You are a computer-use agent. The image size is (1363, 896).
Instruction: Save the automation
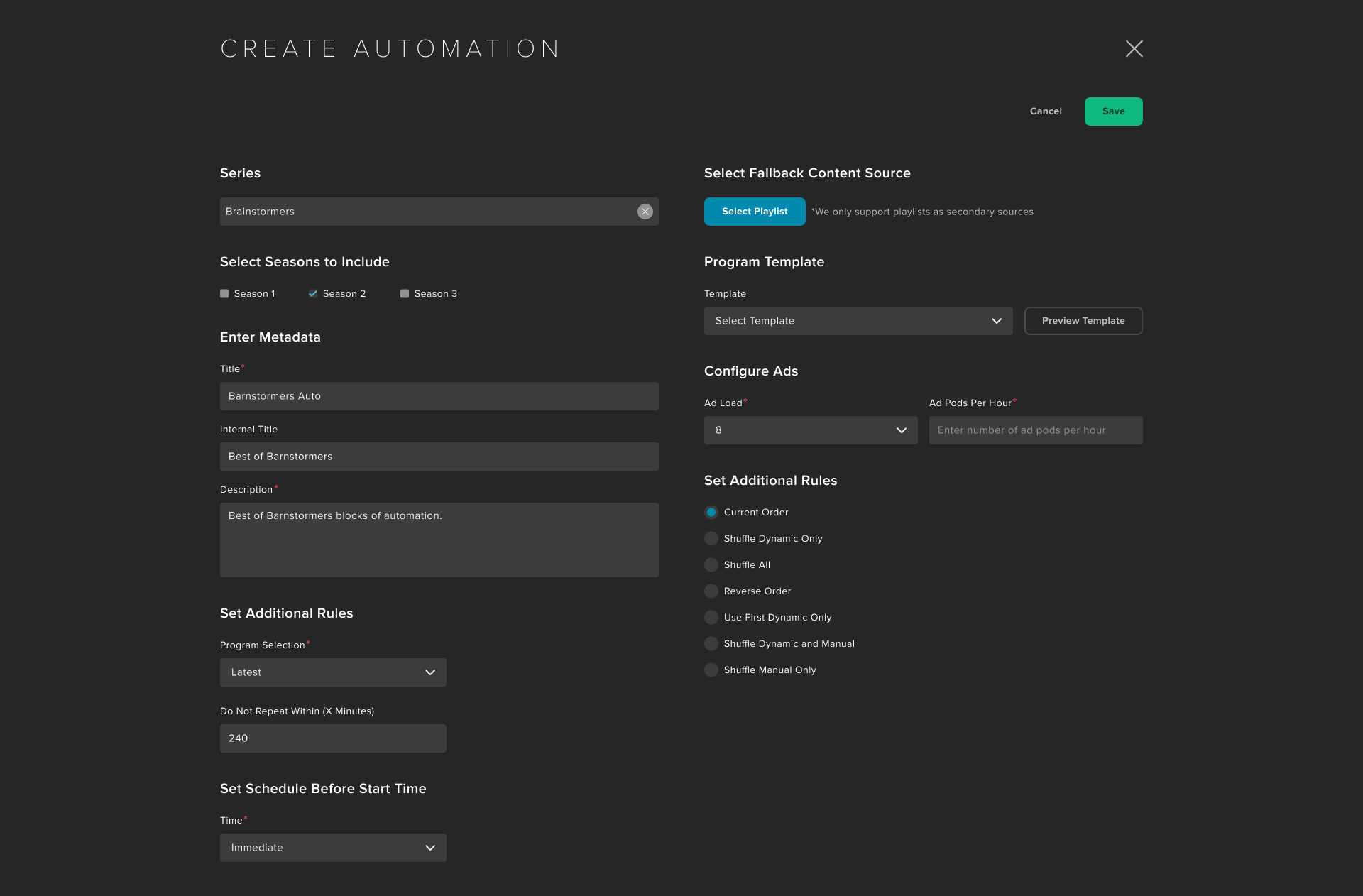coord(1113,111)
